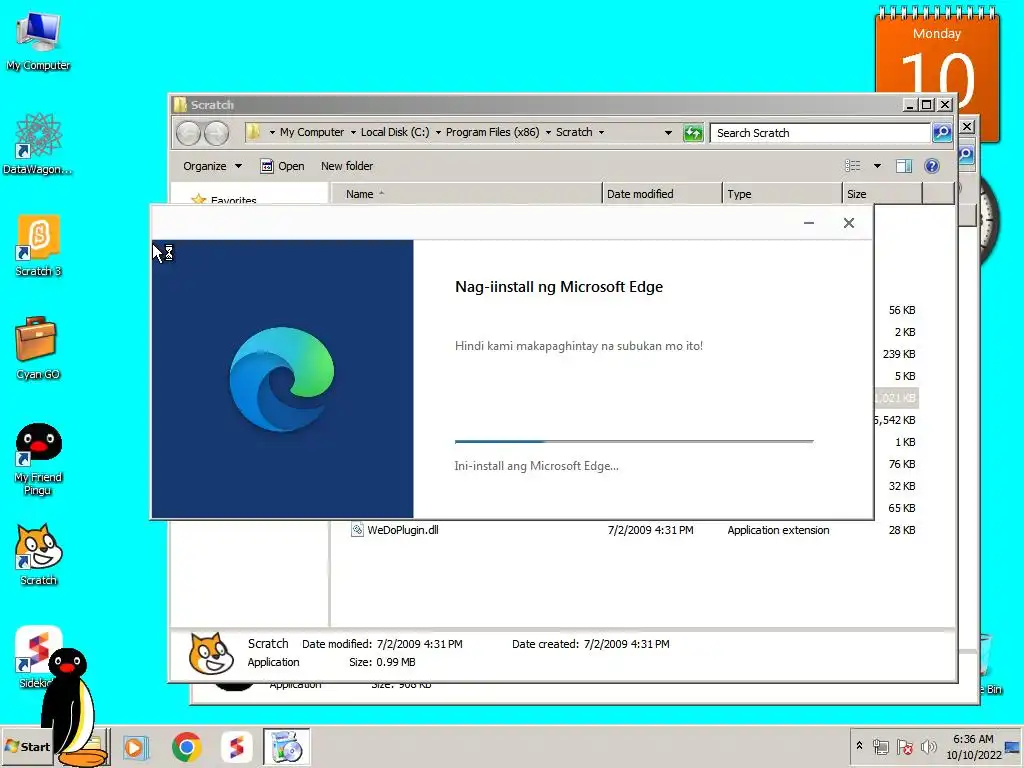Click Local Disk (C:) in the address bar
Image resolution: width=1024 pixels, height=768 pixels.
tap(395, 133)
